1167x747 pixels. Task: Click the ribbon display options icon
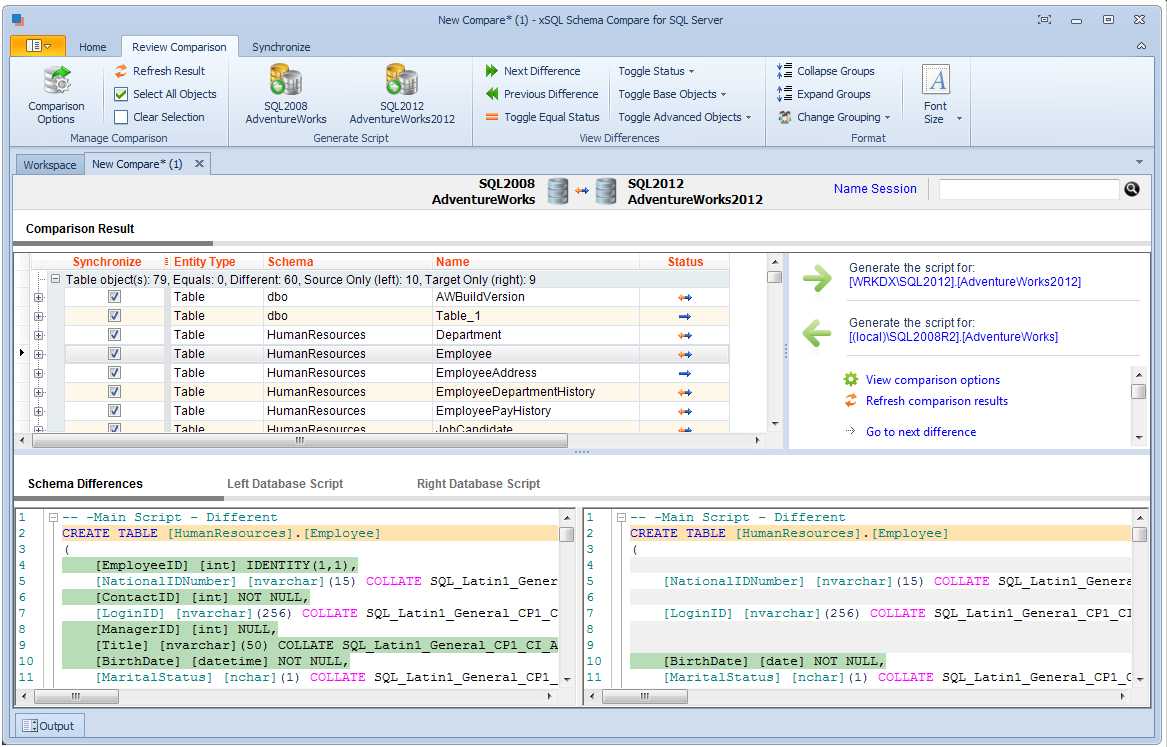[x=1044, y=19]
